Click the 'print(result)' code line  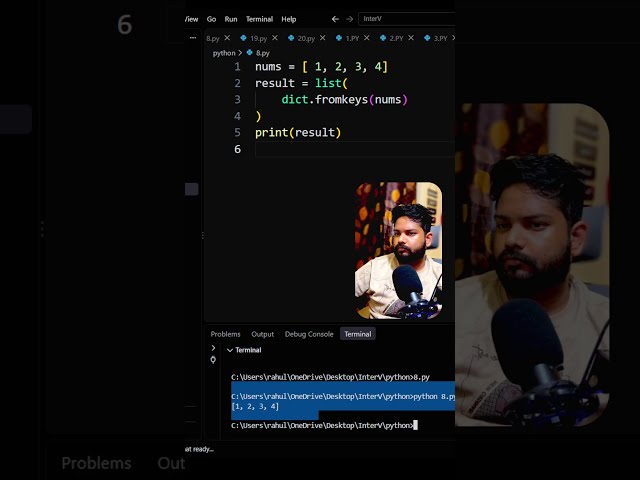click(298, 133)
